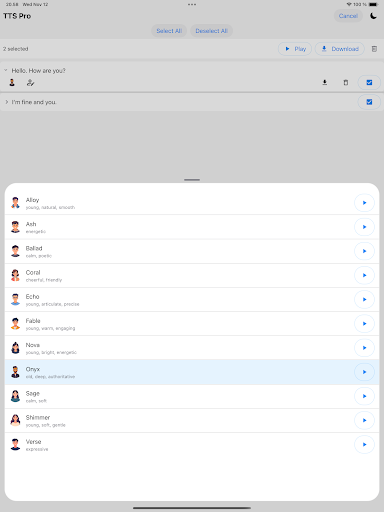Uncheck the 'Hello. How are you?' checkbox
This screenshot has height=512, width=384.
[x=369, y=82]
